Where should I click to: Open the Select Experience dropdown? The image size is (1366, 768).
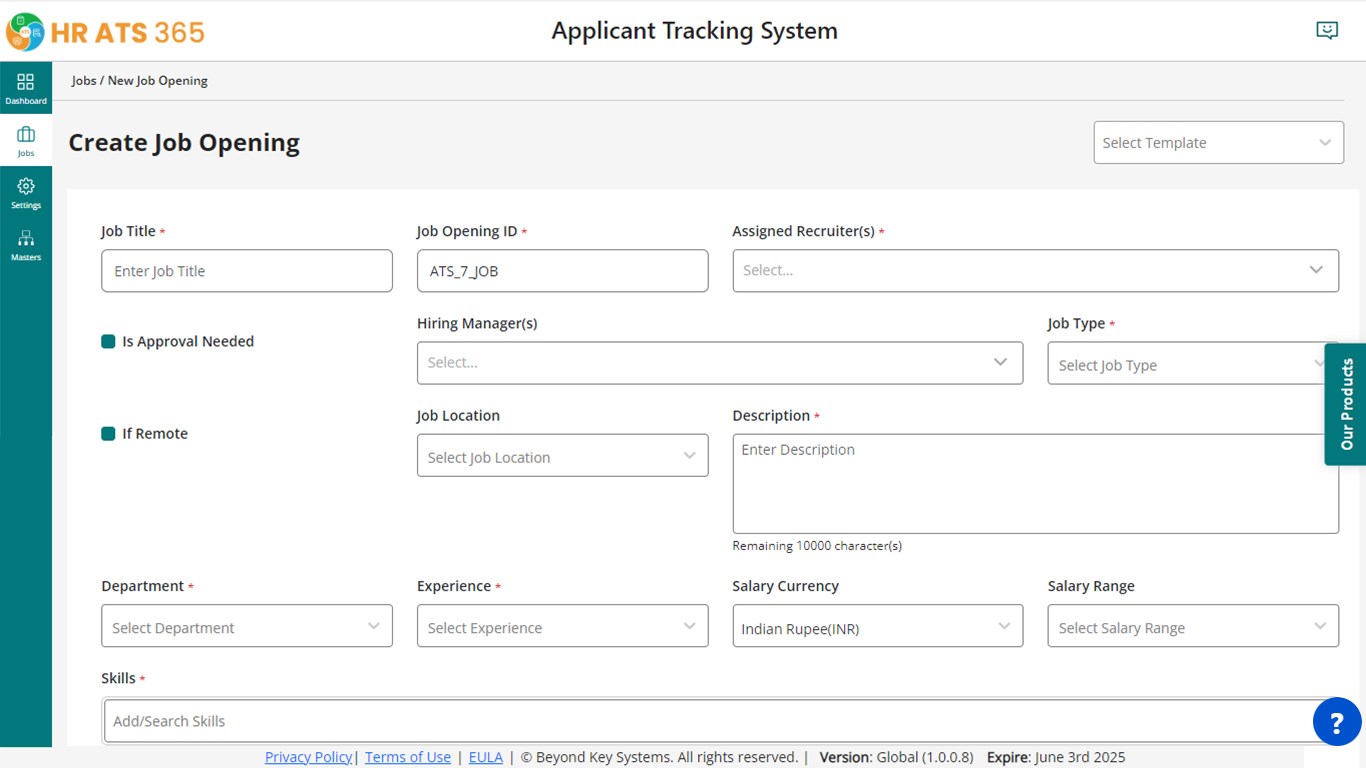pos(562,627)
